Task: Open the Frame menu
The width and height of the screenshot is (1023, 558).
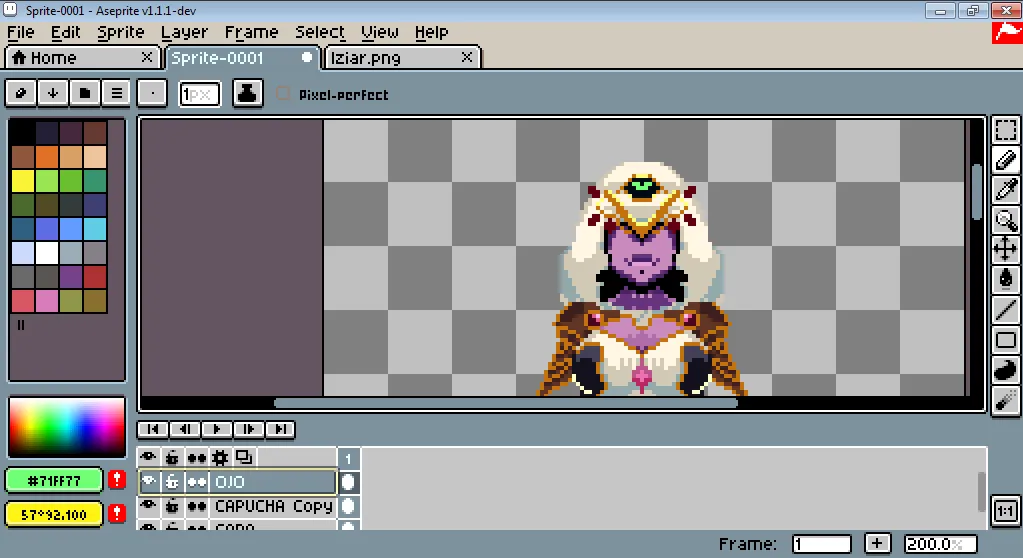Action: point(251,32)
